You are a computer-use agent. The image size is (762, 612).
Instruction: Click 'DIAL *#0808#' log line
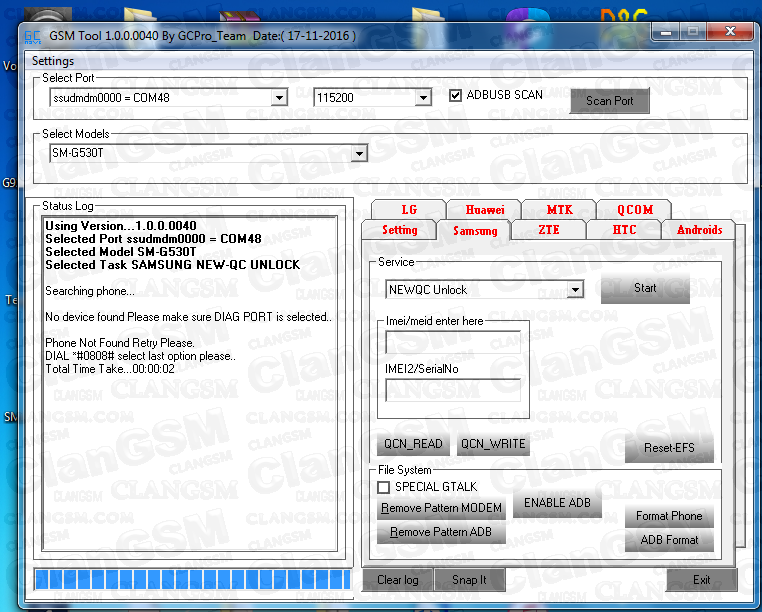pos(140,356)
